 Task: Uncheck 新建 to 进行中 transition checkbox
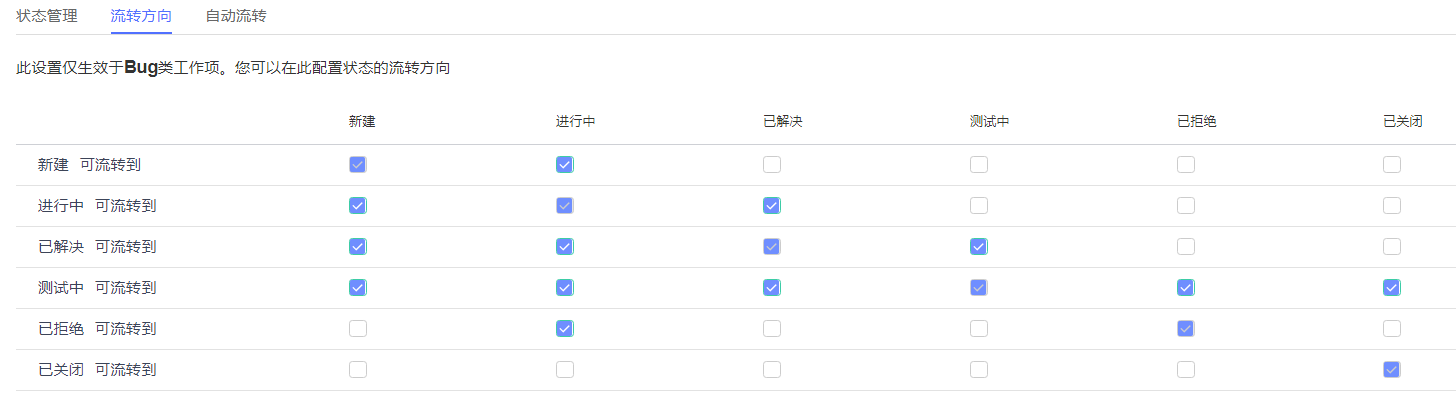click(565, 164)
